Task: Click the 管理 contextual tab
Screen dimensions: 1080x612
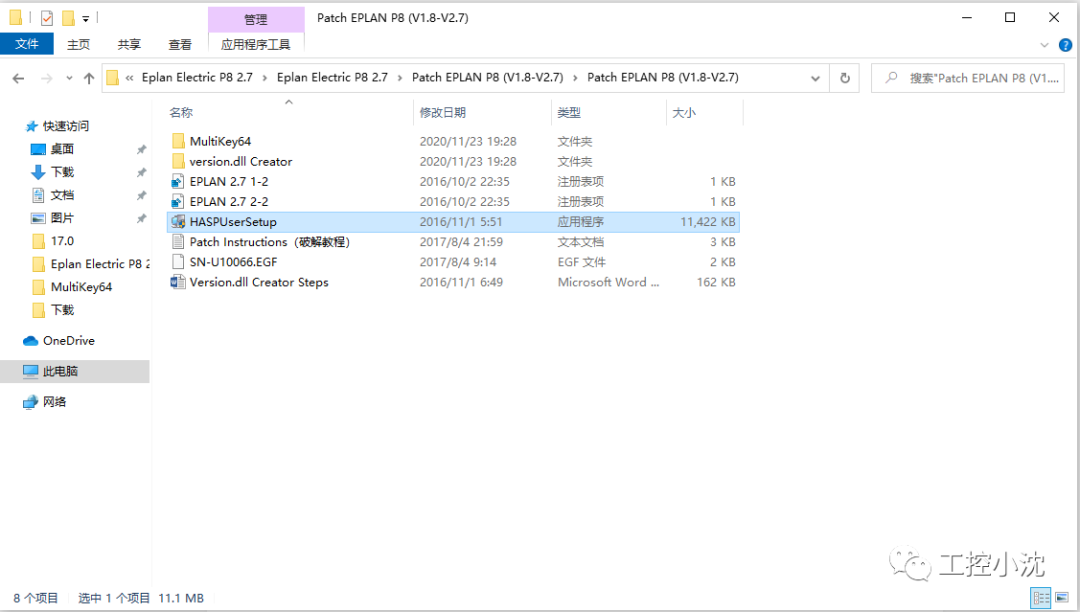Action: [256, 19]
